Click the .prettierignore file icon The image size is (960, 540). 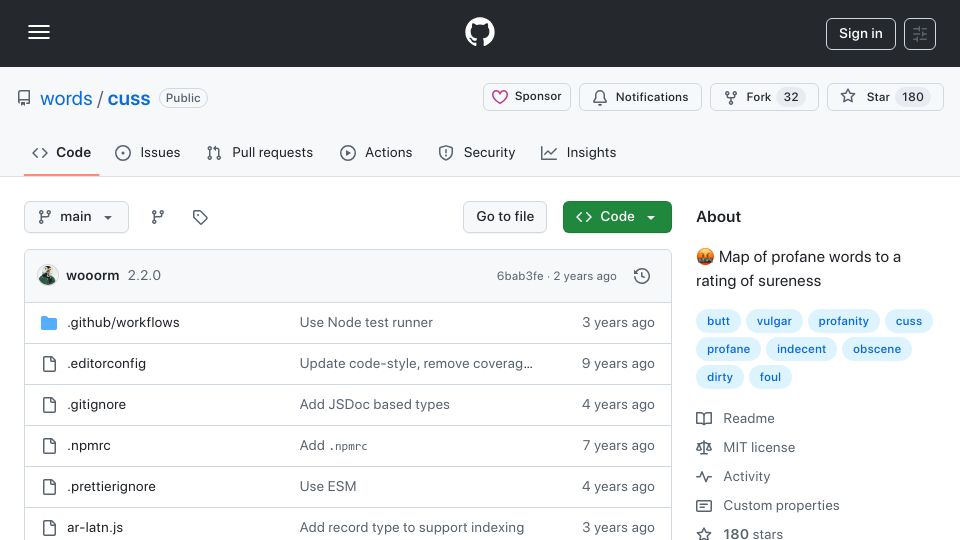coord(49,487)
